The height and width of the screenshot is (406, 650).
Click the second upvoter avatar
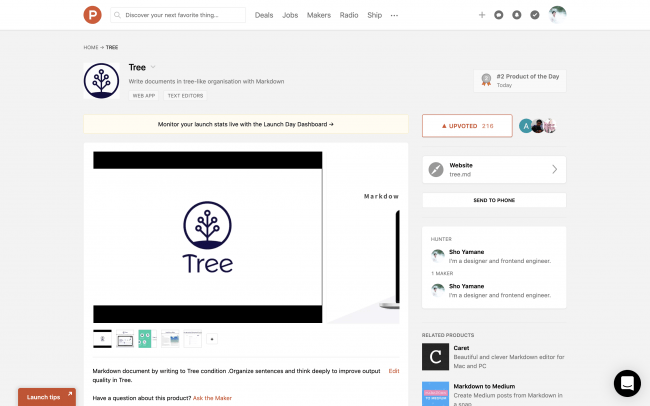[x=538, y=126]
